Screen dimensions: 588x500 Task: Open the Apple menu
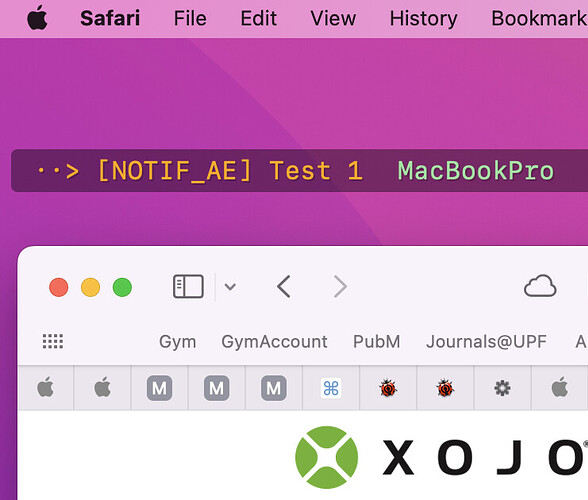(x=38, y=18)
